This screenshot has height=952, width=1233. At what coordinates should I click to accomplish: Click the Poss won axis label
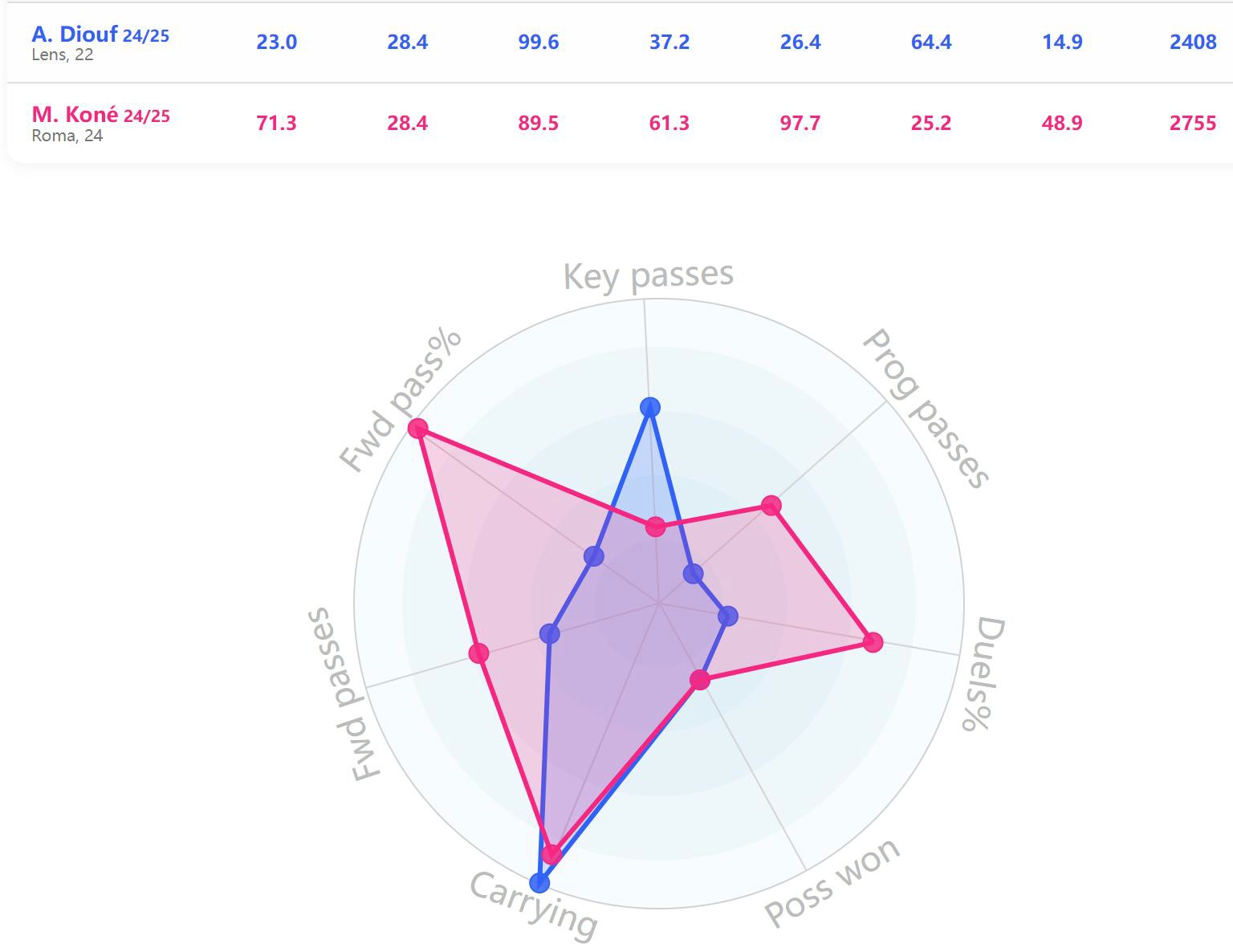[x=832, y=882]
